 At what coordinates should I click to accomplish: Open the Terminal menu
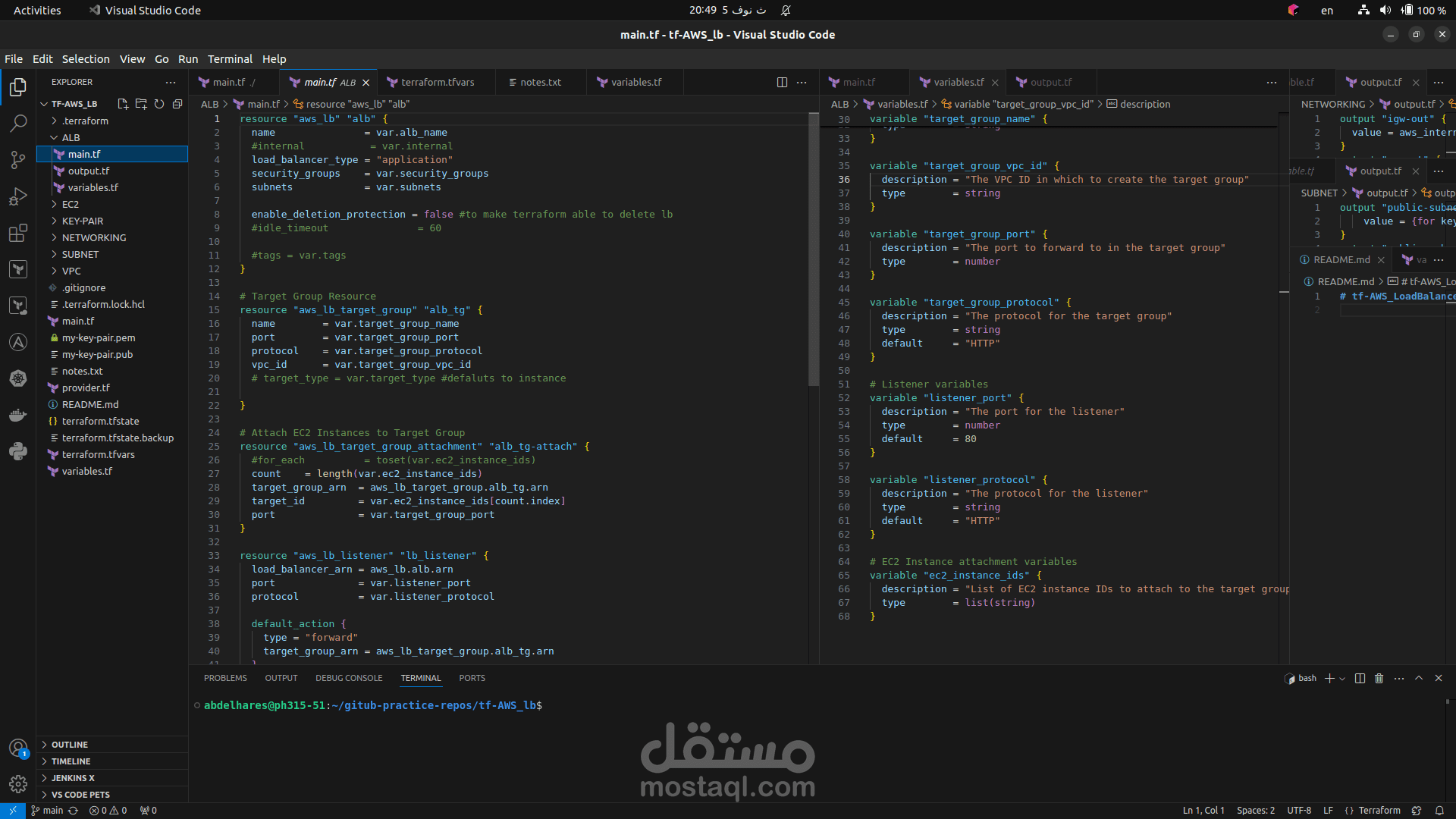coord(230,59)
